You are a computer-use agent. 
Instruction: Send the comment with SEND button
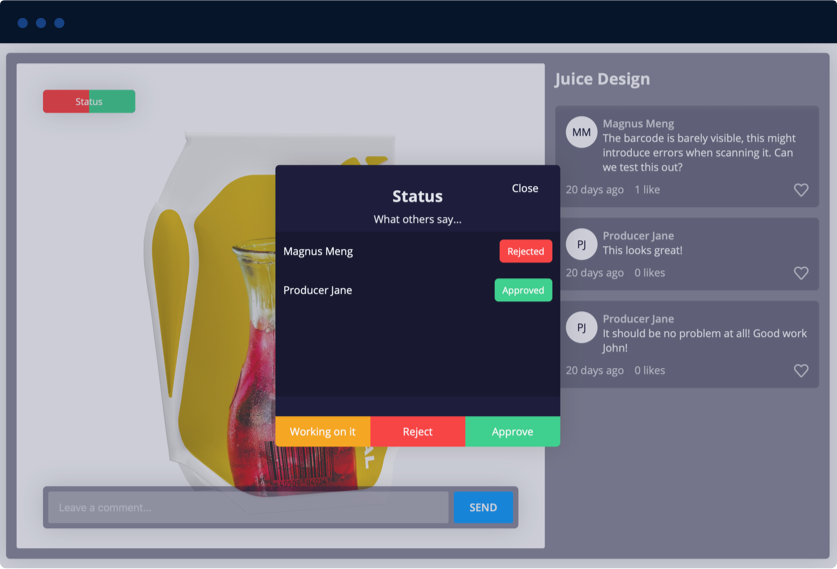point(483,508)
